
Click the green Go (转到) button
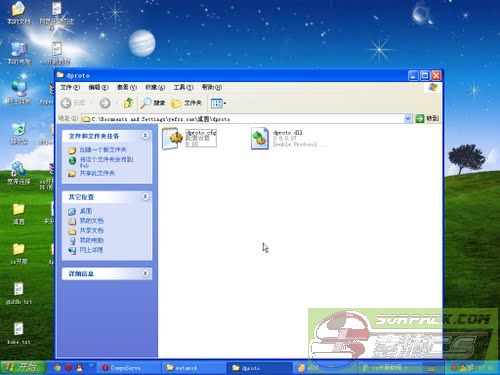(427, 118)
